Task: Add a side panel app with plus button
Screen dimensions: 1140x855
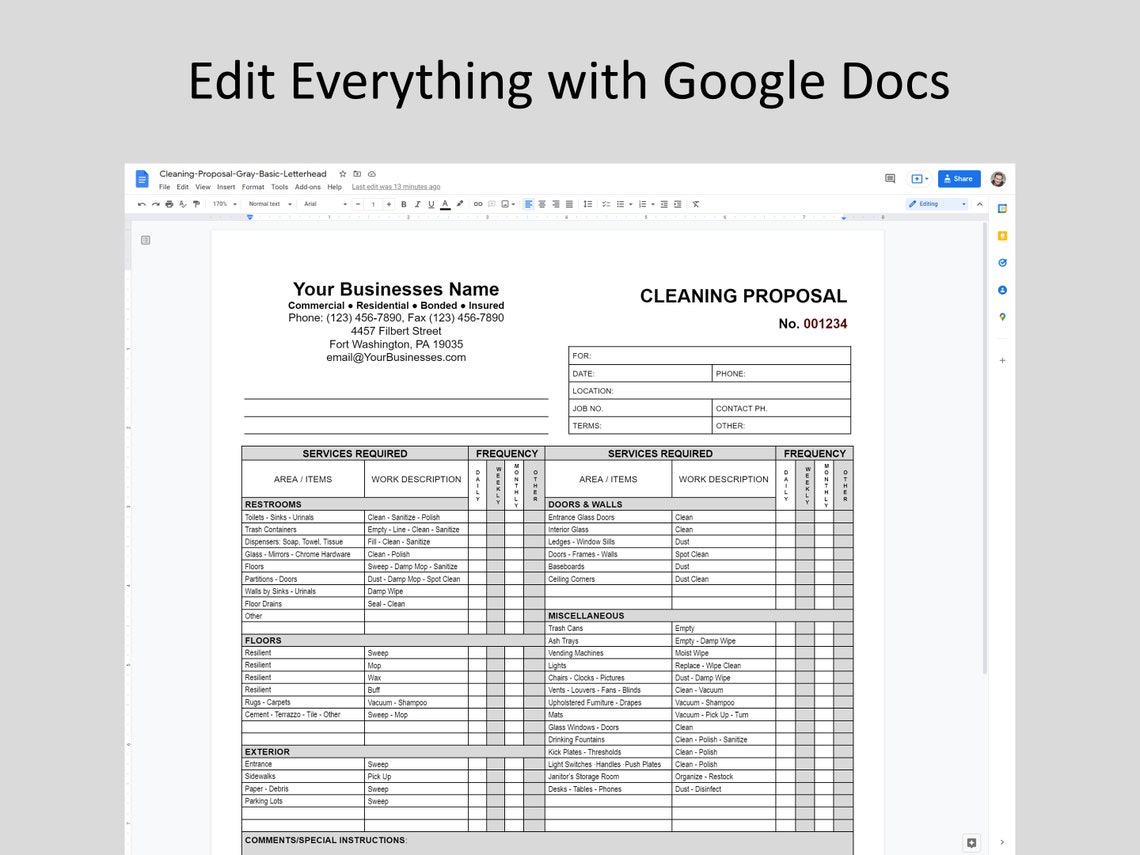Action: click(x=1002, y=360)
